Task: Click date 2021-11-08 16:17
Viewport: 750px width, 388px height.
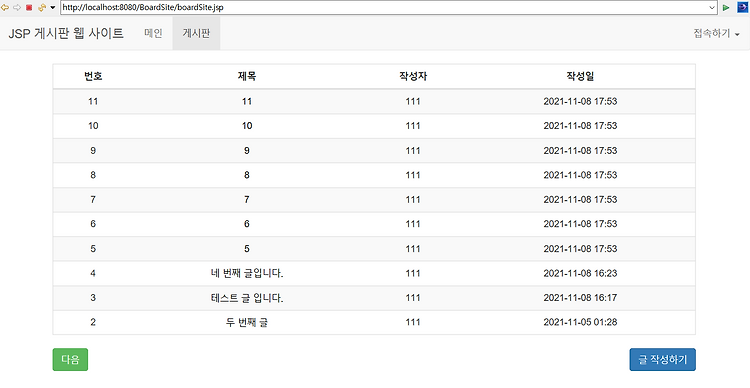Action: (x=580, y=298)
